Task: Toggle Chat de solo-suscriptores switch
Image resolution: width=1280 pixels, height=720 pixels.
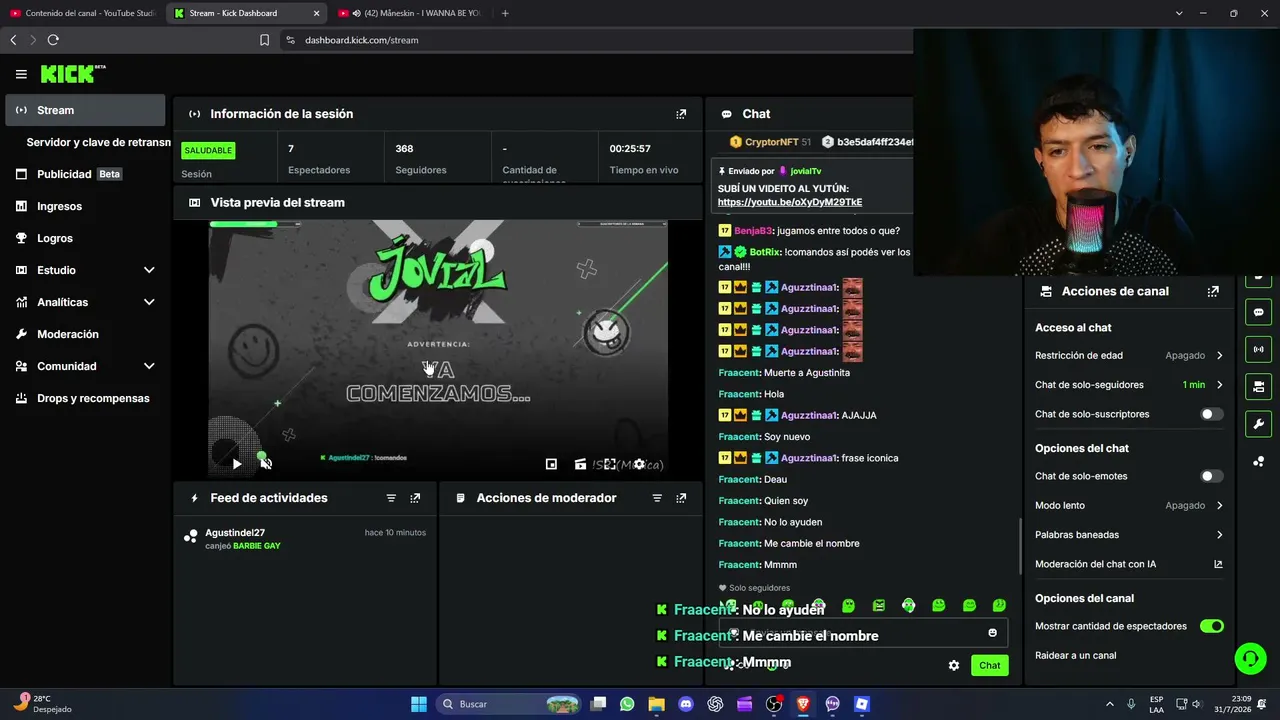Action: pos(1212,414)
